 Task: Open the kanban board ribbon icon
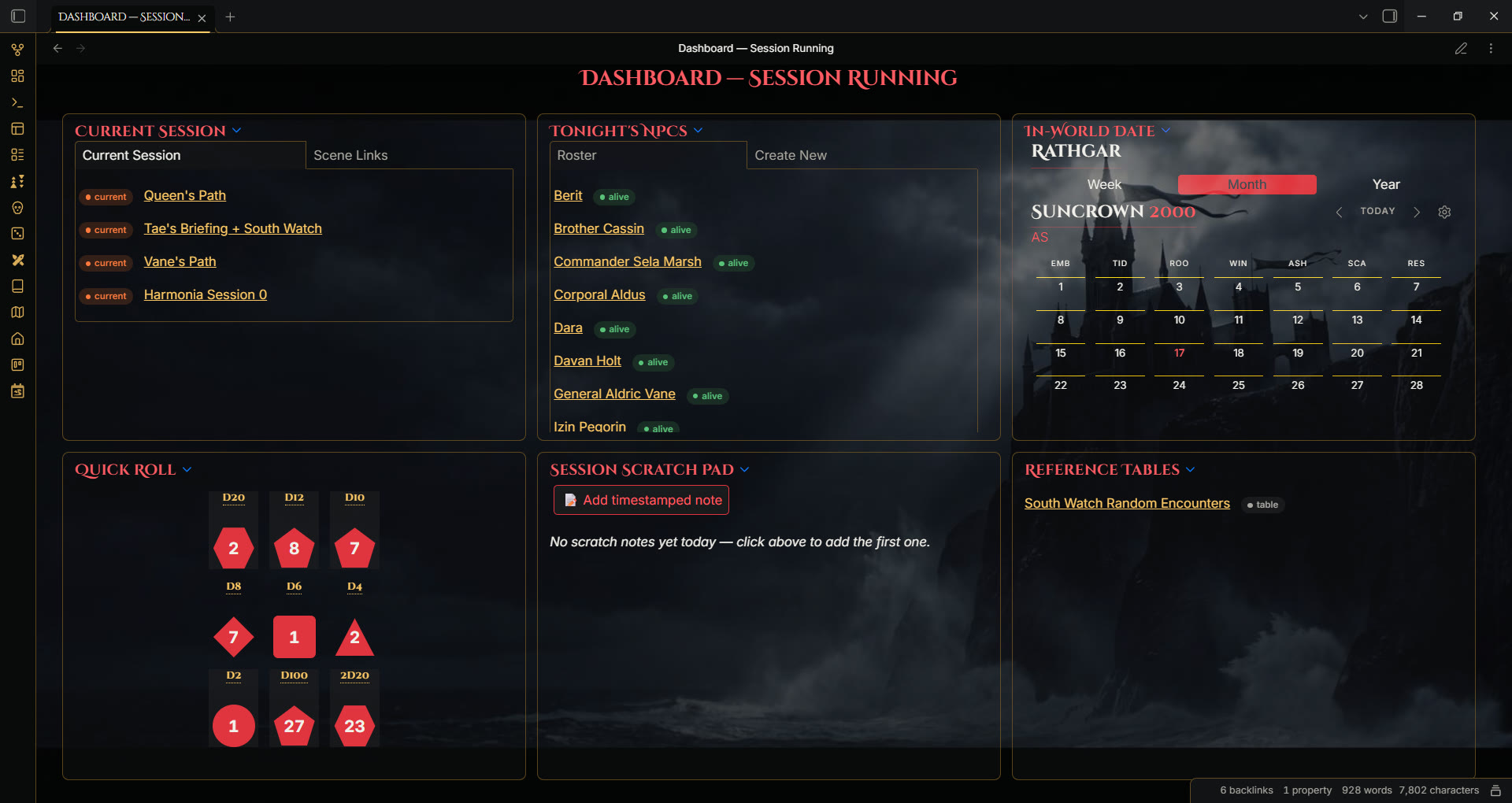17,365
